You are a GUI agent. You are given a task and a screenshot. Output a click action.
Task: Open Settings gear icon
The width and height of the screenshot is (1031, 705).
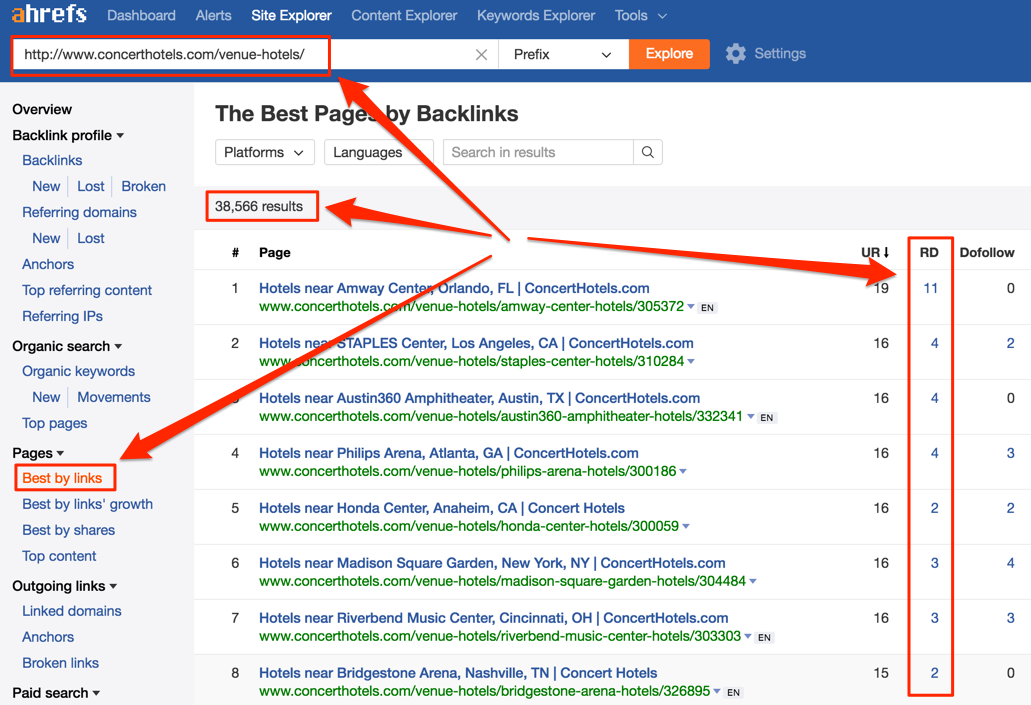[736, 54]
